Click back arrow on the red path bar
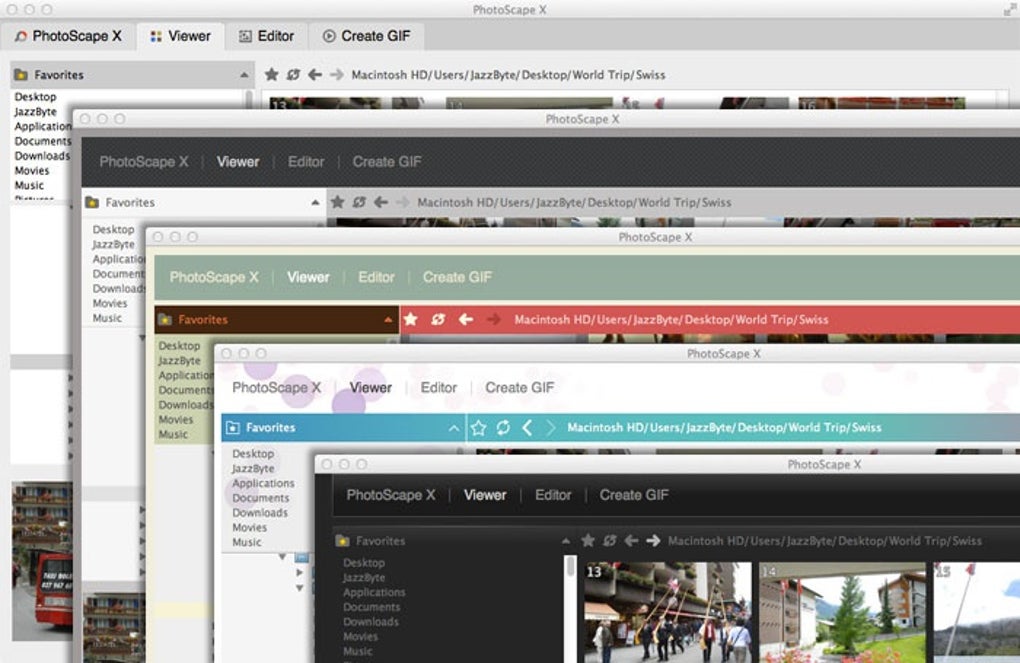The width and height of the screenshot is (1020, 663). pos(466,319)
